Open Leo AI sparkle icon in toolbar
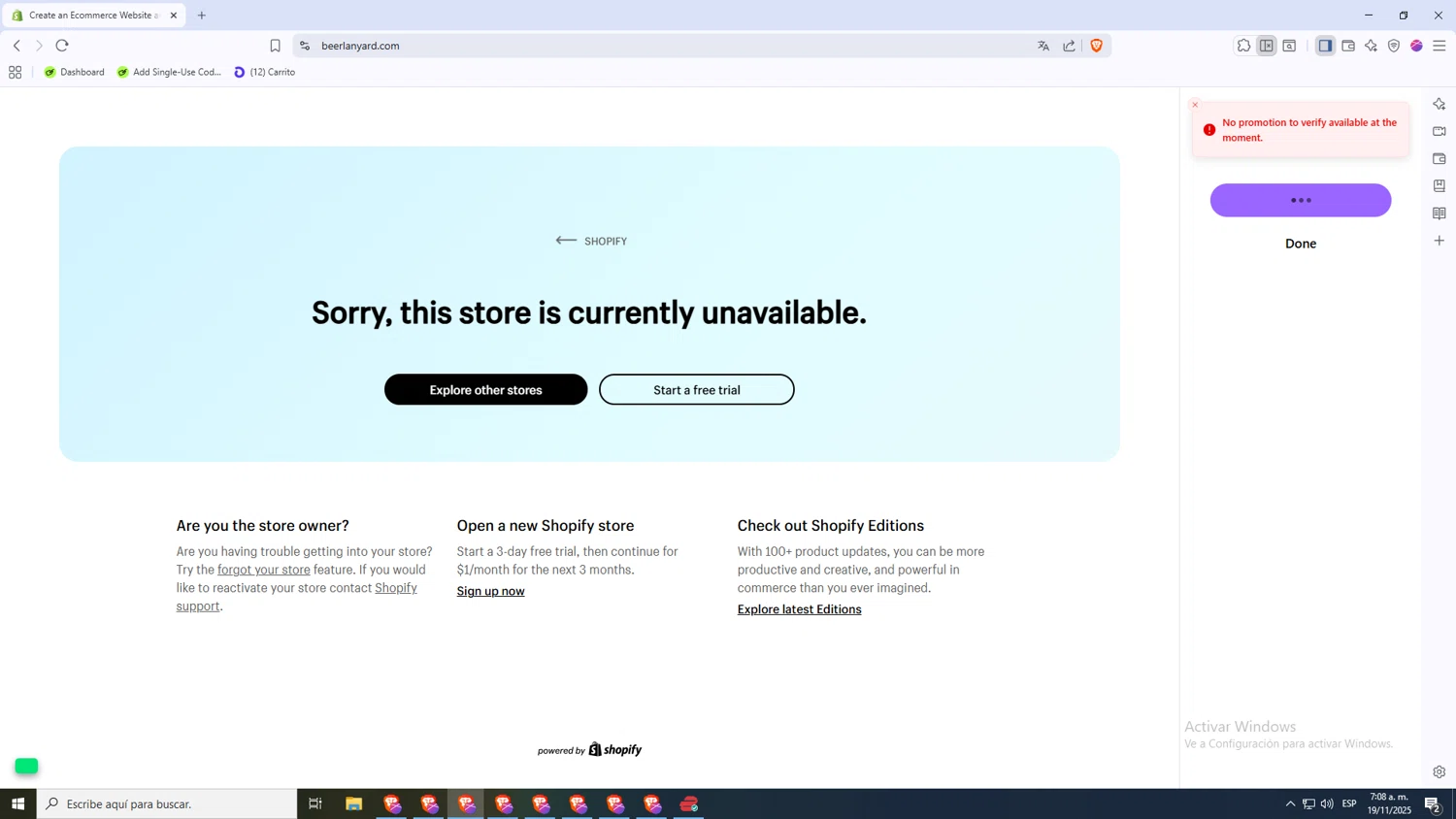 pyautogui.click(x=1371, y=46)
